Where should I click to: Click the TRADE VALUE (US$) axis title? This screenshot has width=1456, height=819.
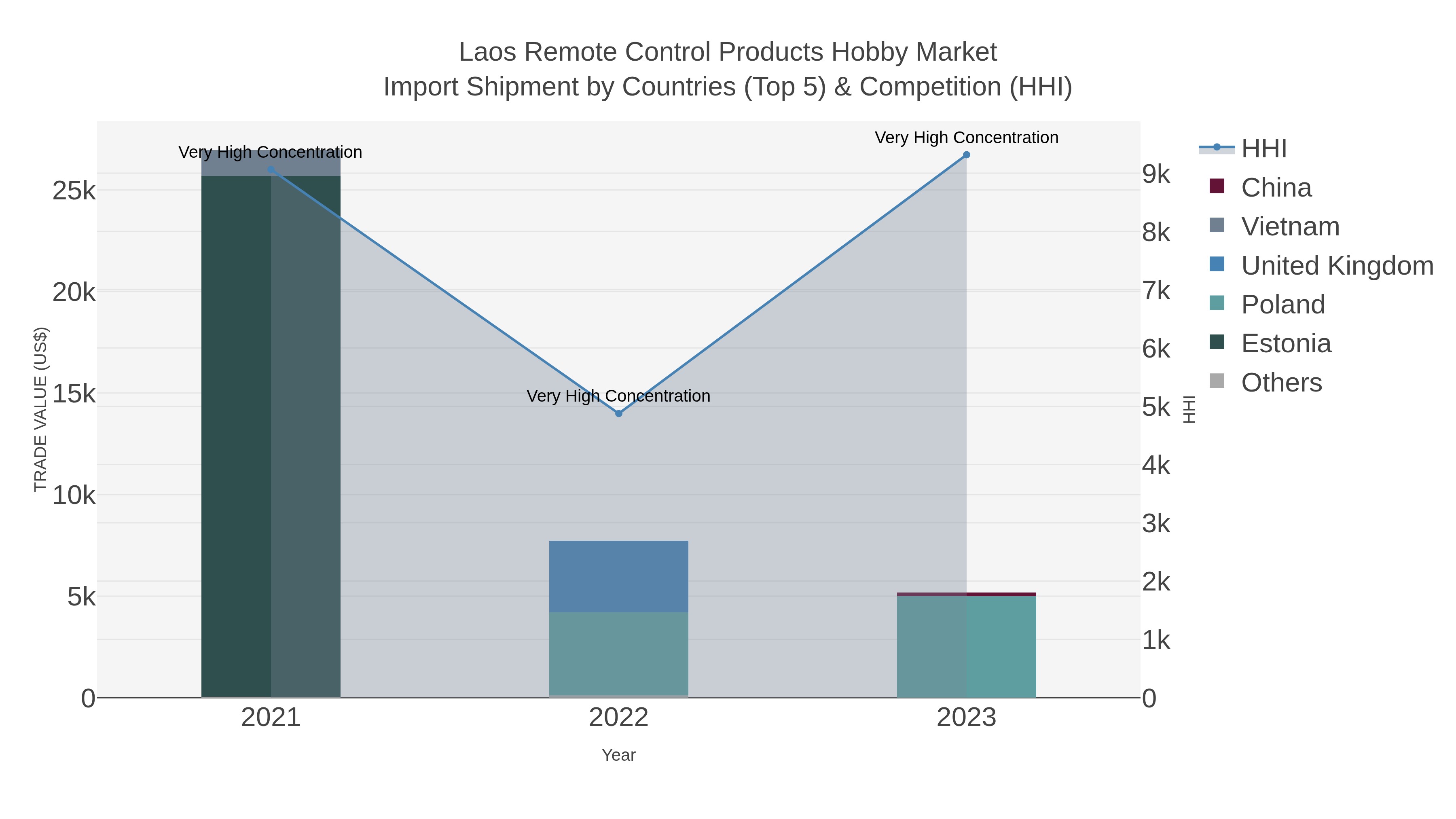tap(41, 409)
